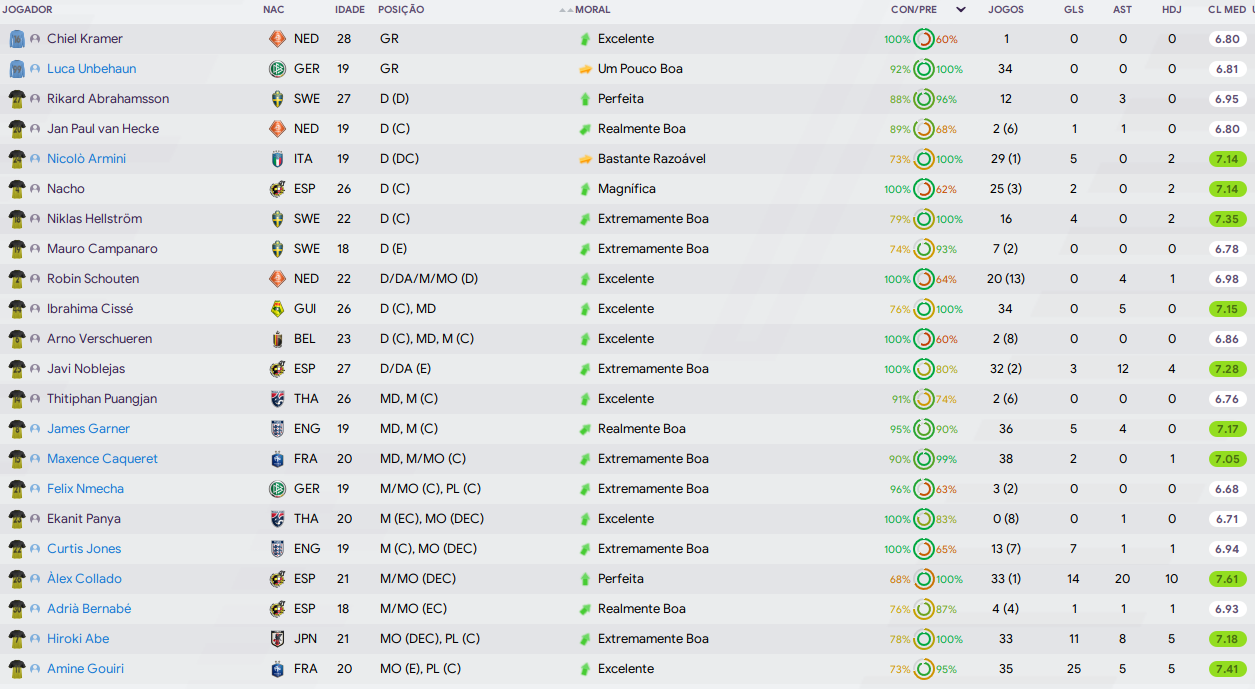Click the Italy flag next to Nicolò Armini

[277, 159]
